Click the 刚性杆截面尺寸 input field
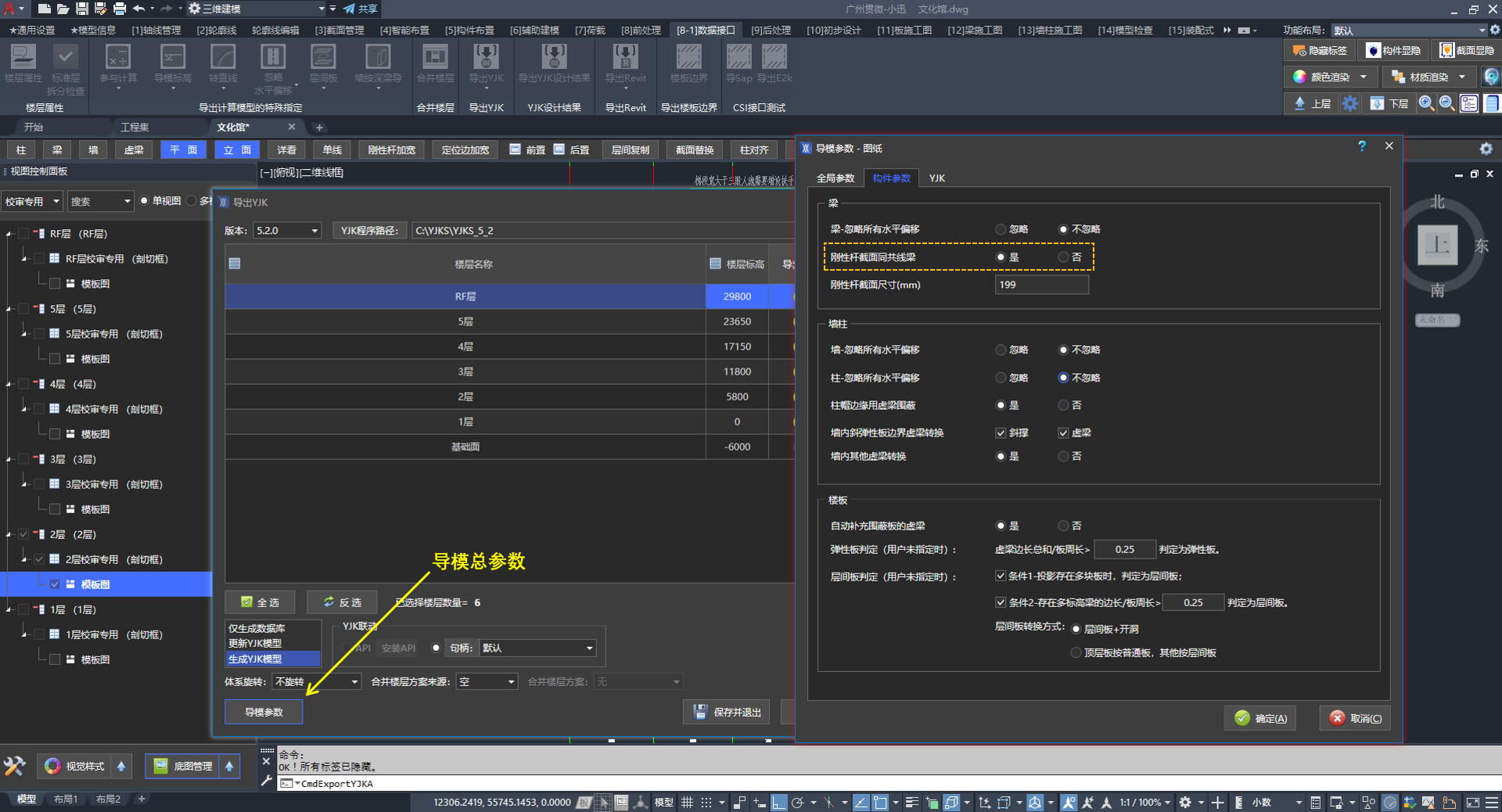Viewport: 1502px width, 812px height. [1041, 285]
